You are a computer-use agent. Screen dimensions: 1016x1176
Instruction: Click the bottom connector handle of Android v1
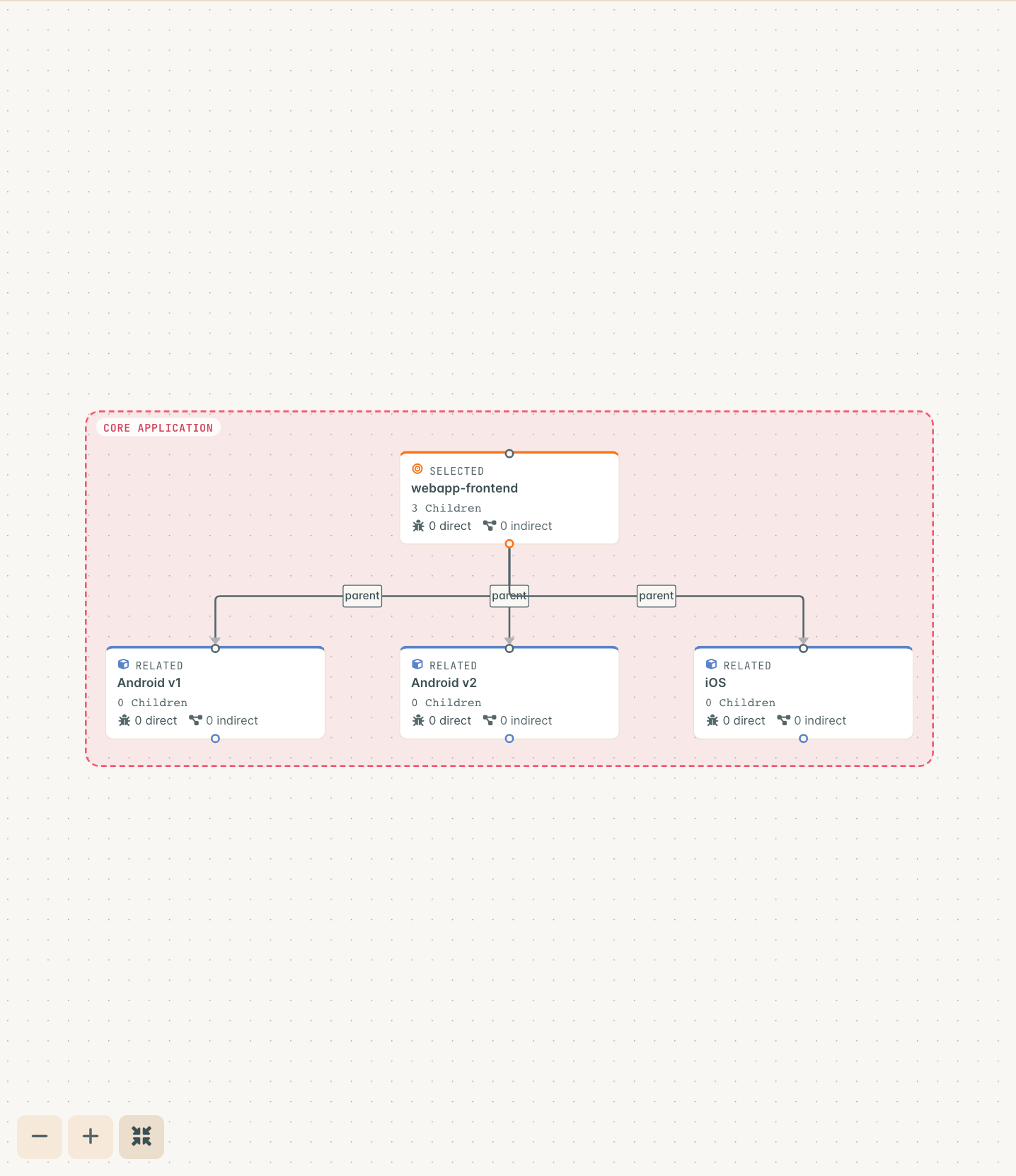(x=215, y=739)
